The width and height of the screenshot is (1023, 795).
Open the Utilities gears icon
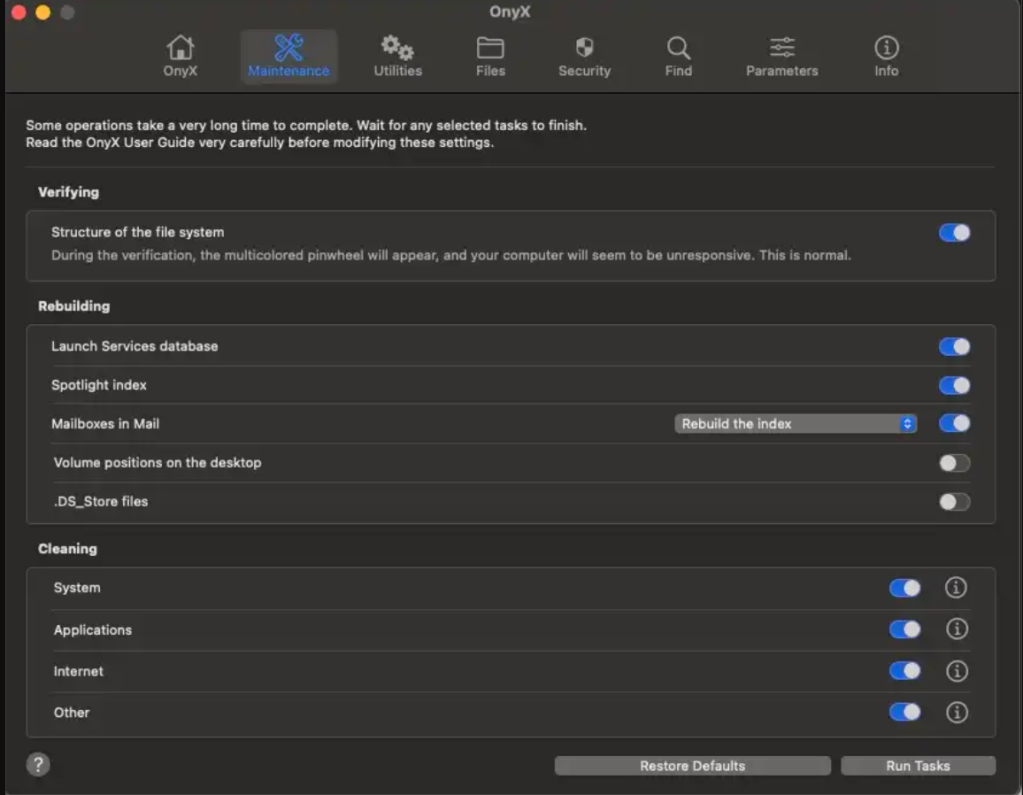(x=397, y=48)
